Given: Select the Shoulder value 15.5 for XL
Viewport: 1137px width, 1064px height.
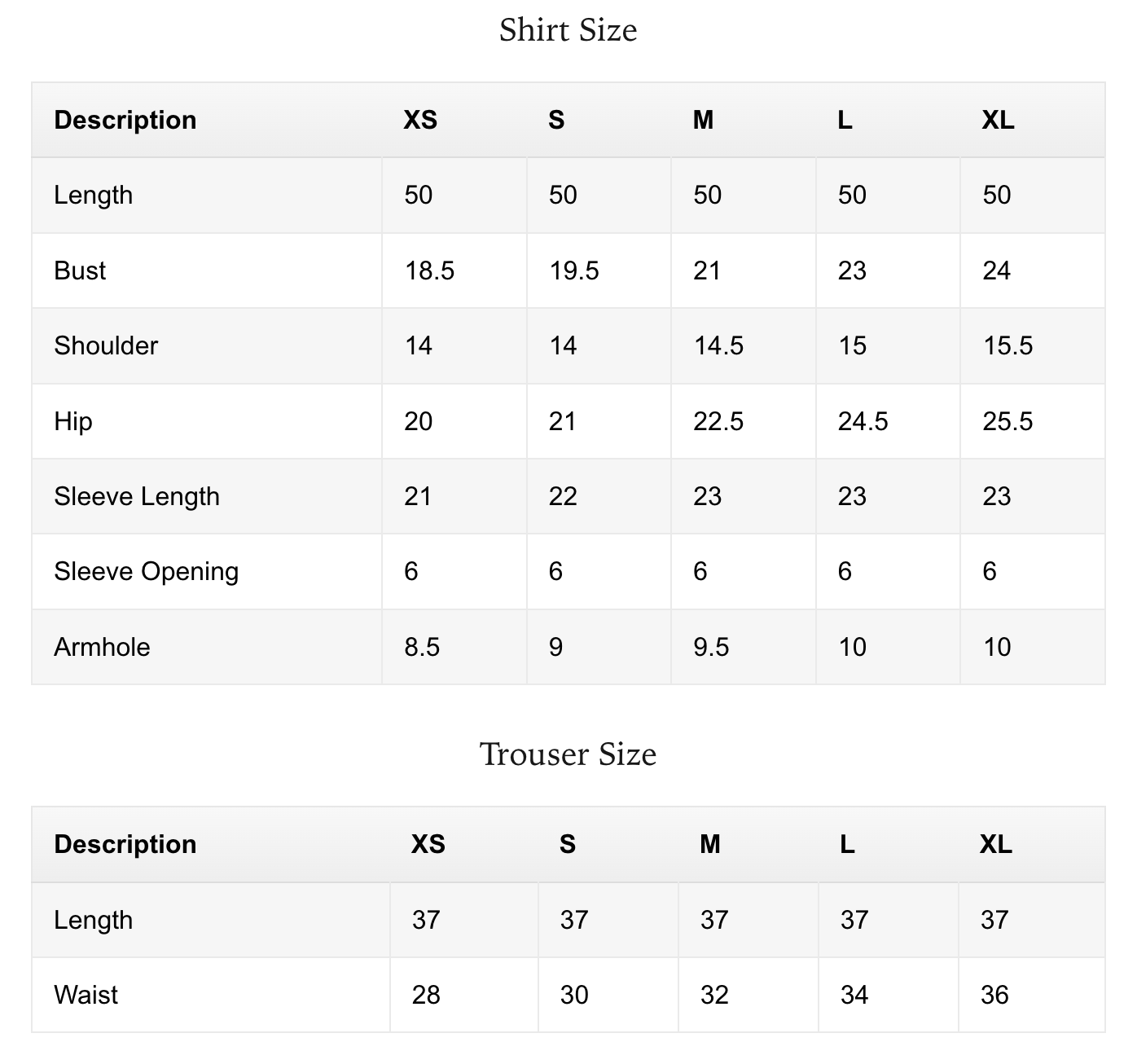Looking at the screenshot, I should pyautogui.click(x=1007, y=345).
